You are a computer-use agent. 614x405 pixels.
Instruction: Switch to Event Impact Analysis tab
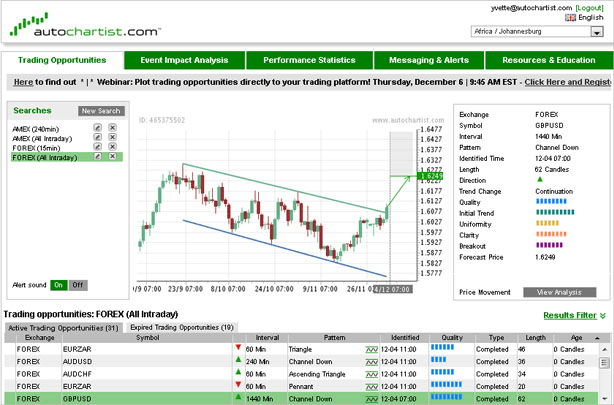coord(185,60)
